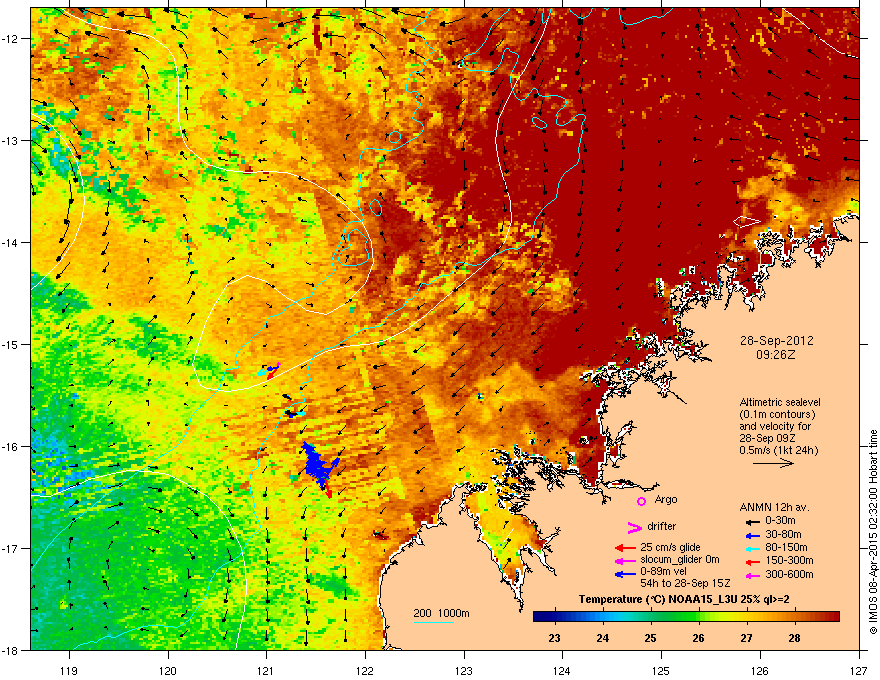The height and width of the screenshot is (680, 880).
Task: Click the colorbar tick label '28'
Action: pyautogui.click(x=794, y=638)
